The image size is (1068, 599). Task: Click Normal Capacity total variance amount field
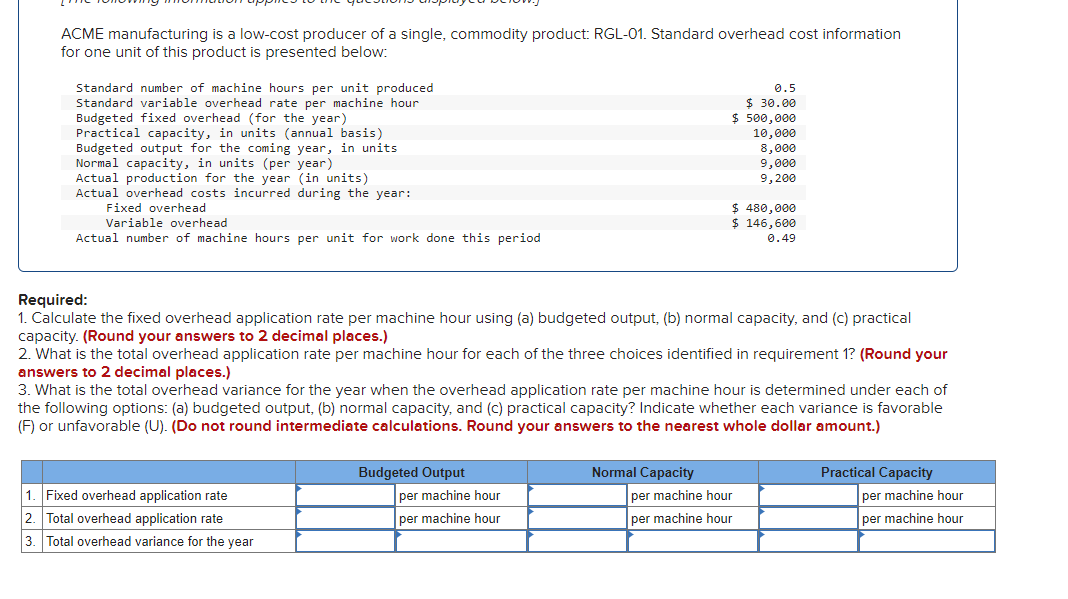[x=578, y=541]
